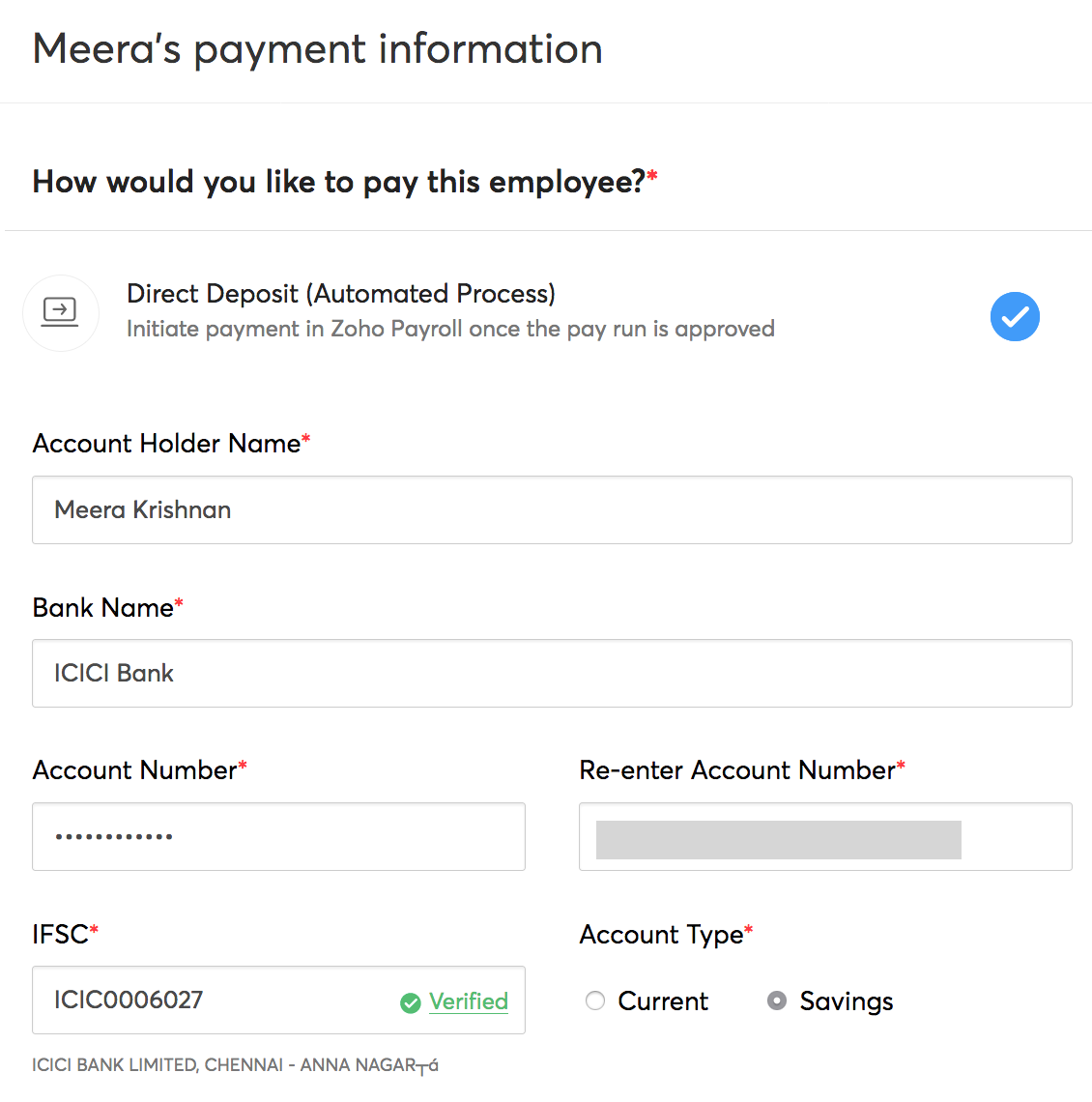This screenshot has width=1092, height=1102.
Task: Click the required asterisk beside Account Type
Action: click(750, 928)
